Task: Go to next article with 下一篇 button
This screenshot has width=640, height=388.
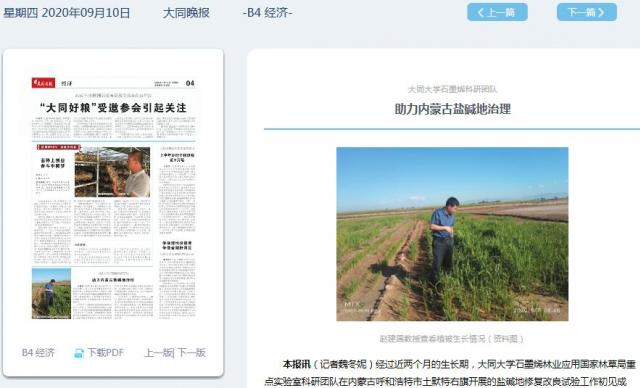Action: click(587, 12)
